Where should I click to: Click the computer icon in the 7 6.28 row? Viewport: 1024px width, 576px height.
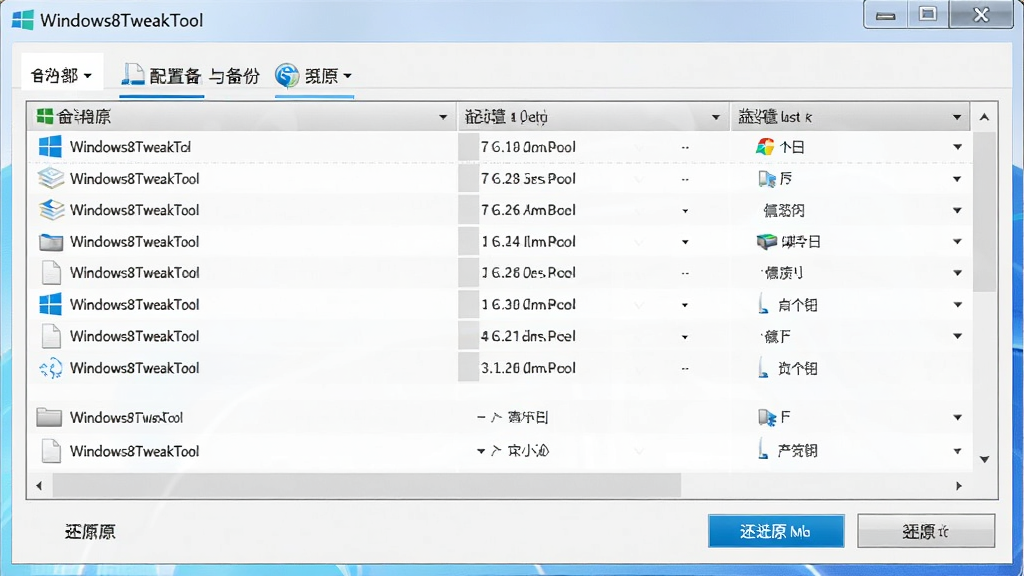pos(767,178)
